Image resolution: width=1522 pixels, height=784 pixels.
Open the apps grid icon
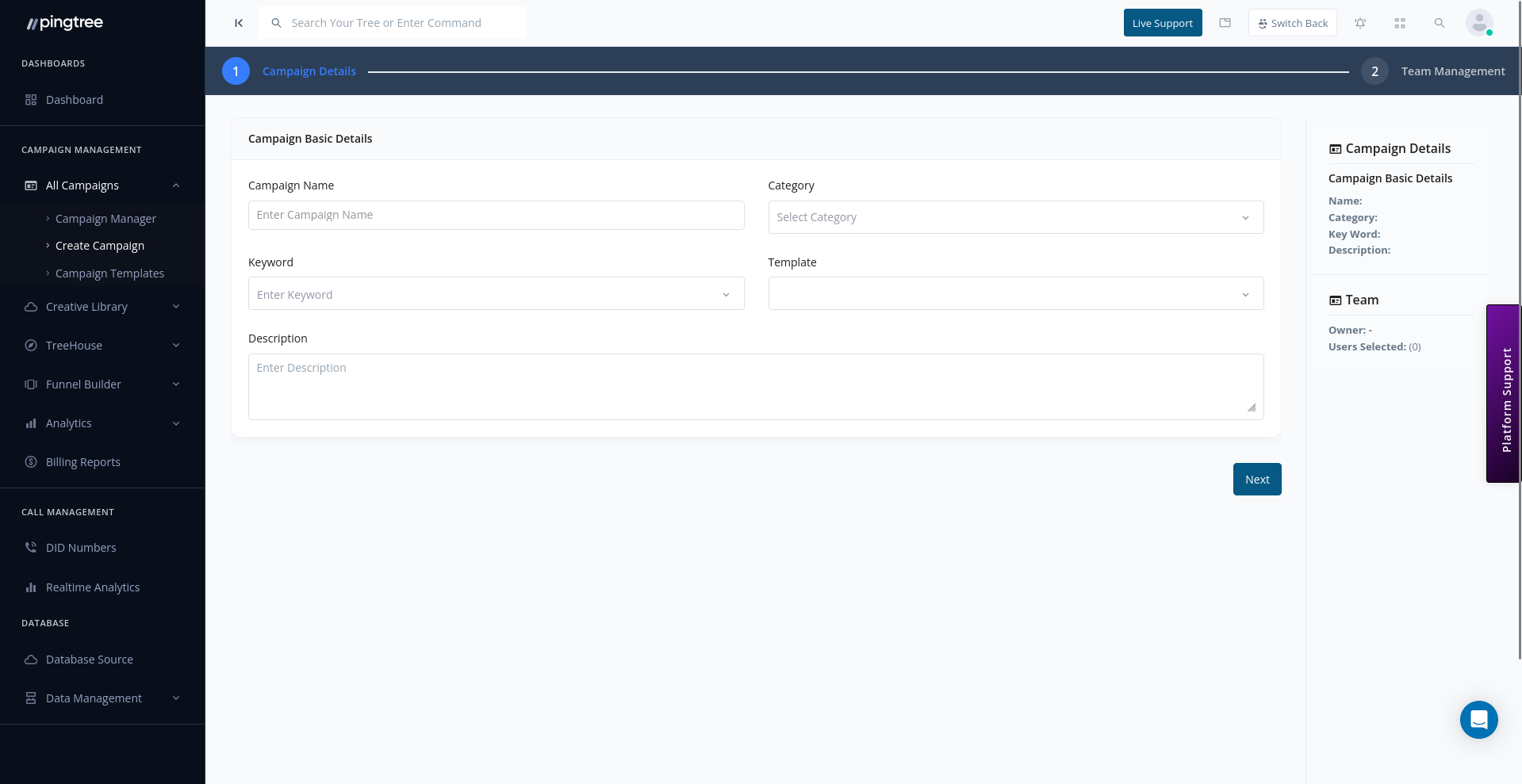point(1400,23)
